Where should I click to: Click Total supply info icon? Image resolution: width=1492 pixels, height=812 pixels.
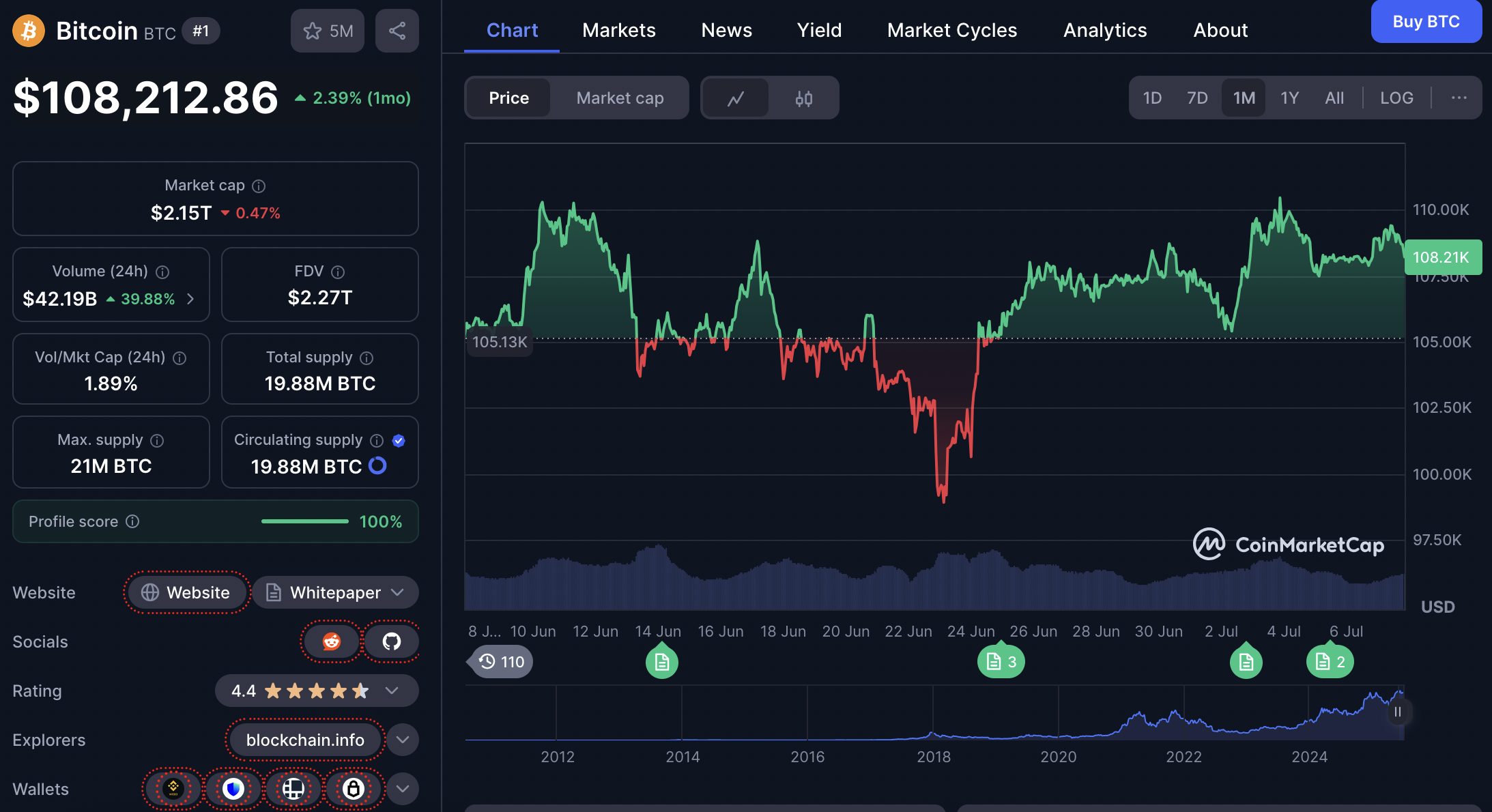tap(367, 358)
